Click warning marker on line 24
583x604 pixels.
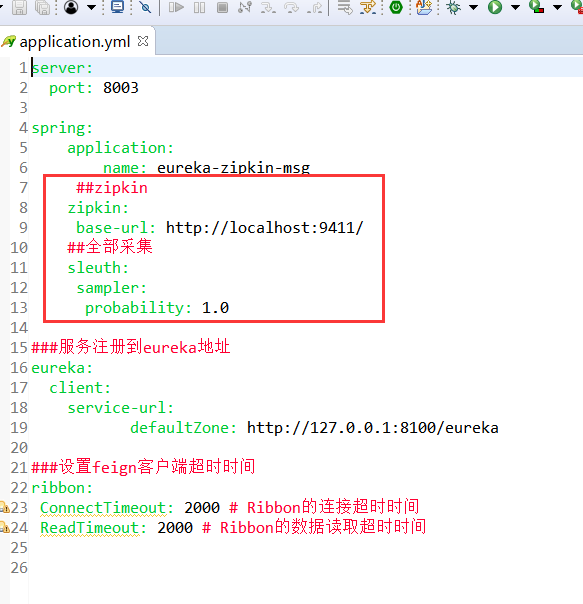coord(5,527)
